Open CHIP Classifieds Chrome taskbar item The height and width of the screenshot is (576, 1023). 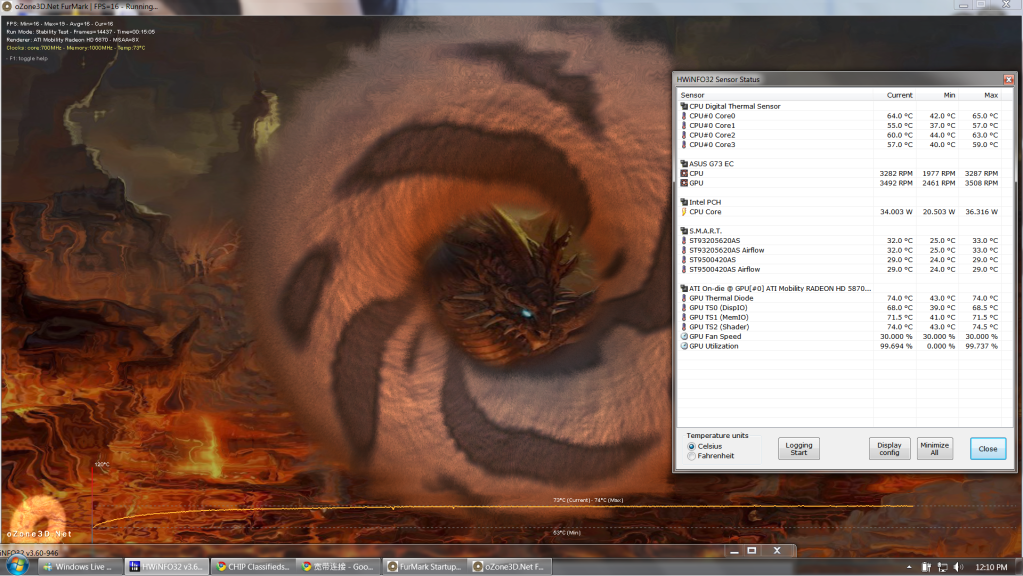pyautogui.click(x=253, y=567)
